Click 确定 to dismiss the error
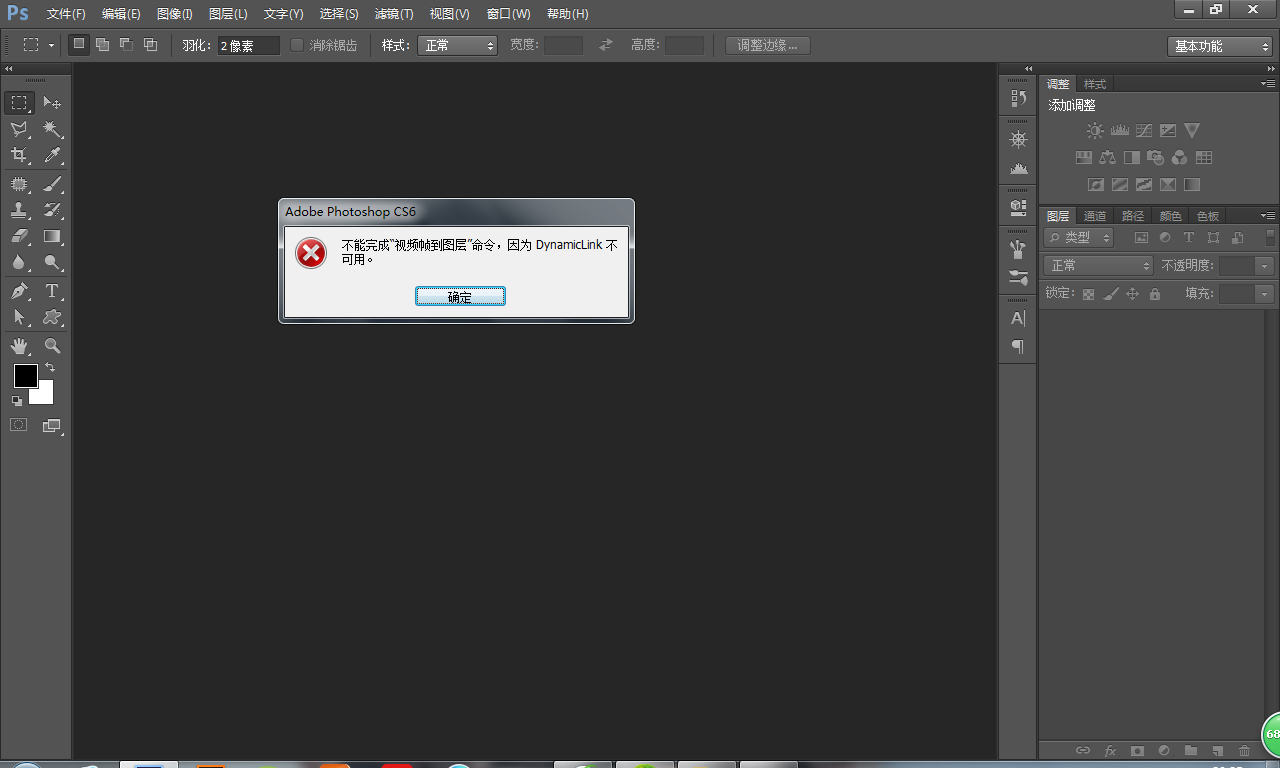Screen dimensions: 1280x768 tap(460, 296)
